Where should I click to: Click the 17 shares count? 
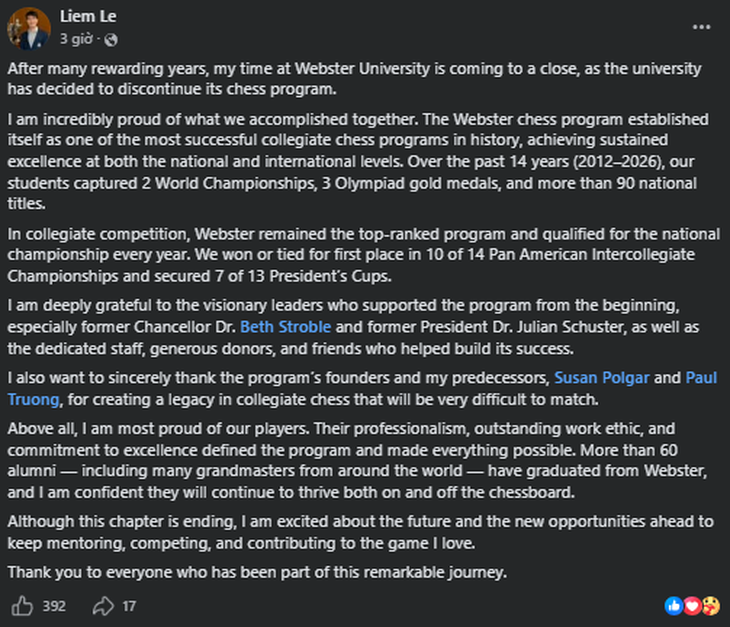click(x=129, y=606)
